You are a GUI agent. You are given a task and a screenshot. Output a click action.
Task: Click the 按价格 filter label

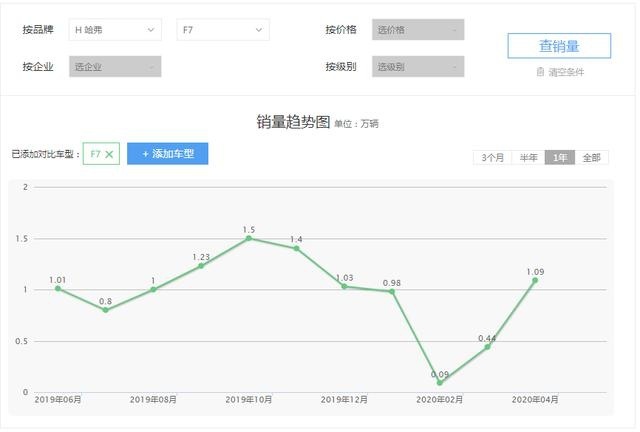pos(341,29)
